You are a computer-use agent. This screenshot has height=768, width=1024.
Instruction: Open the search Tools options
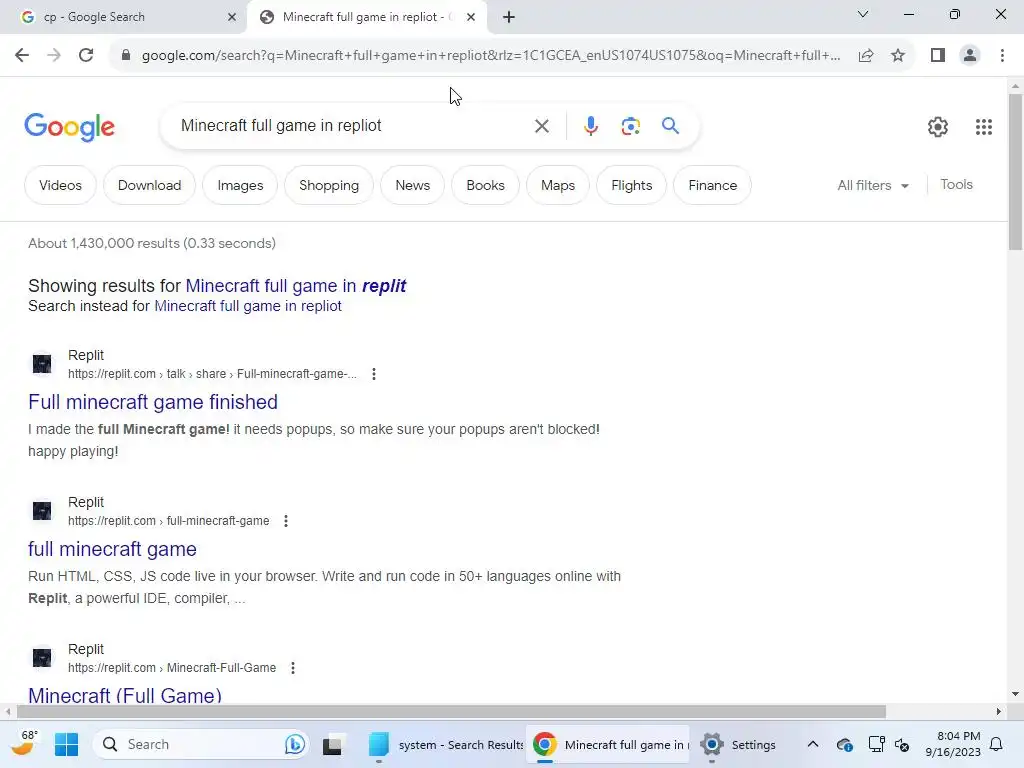coord(956,185)
